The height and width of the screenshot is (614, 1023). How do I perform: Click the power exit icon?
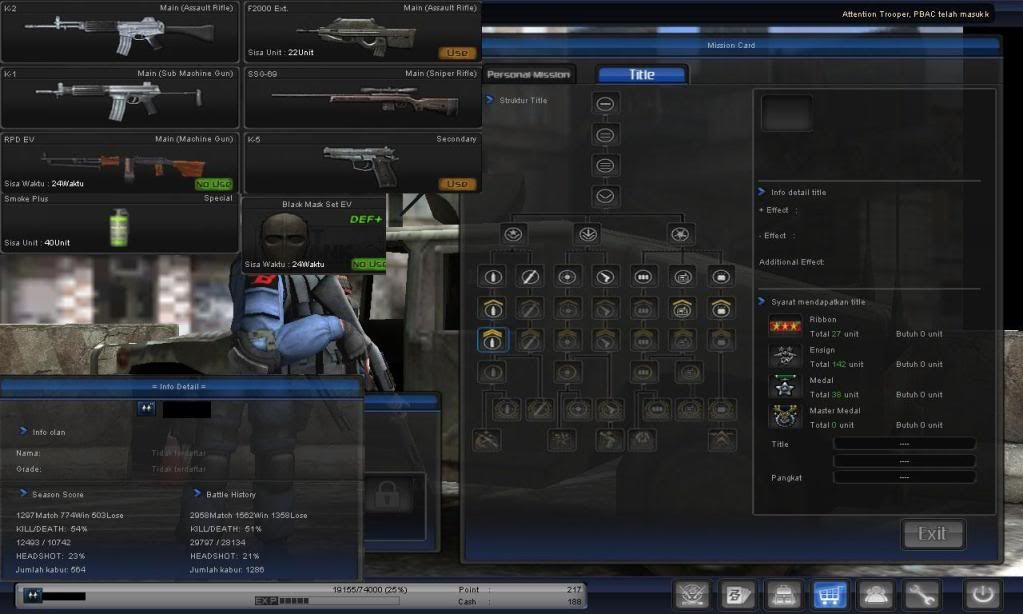pos(983,594)
